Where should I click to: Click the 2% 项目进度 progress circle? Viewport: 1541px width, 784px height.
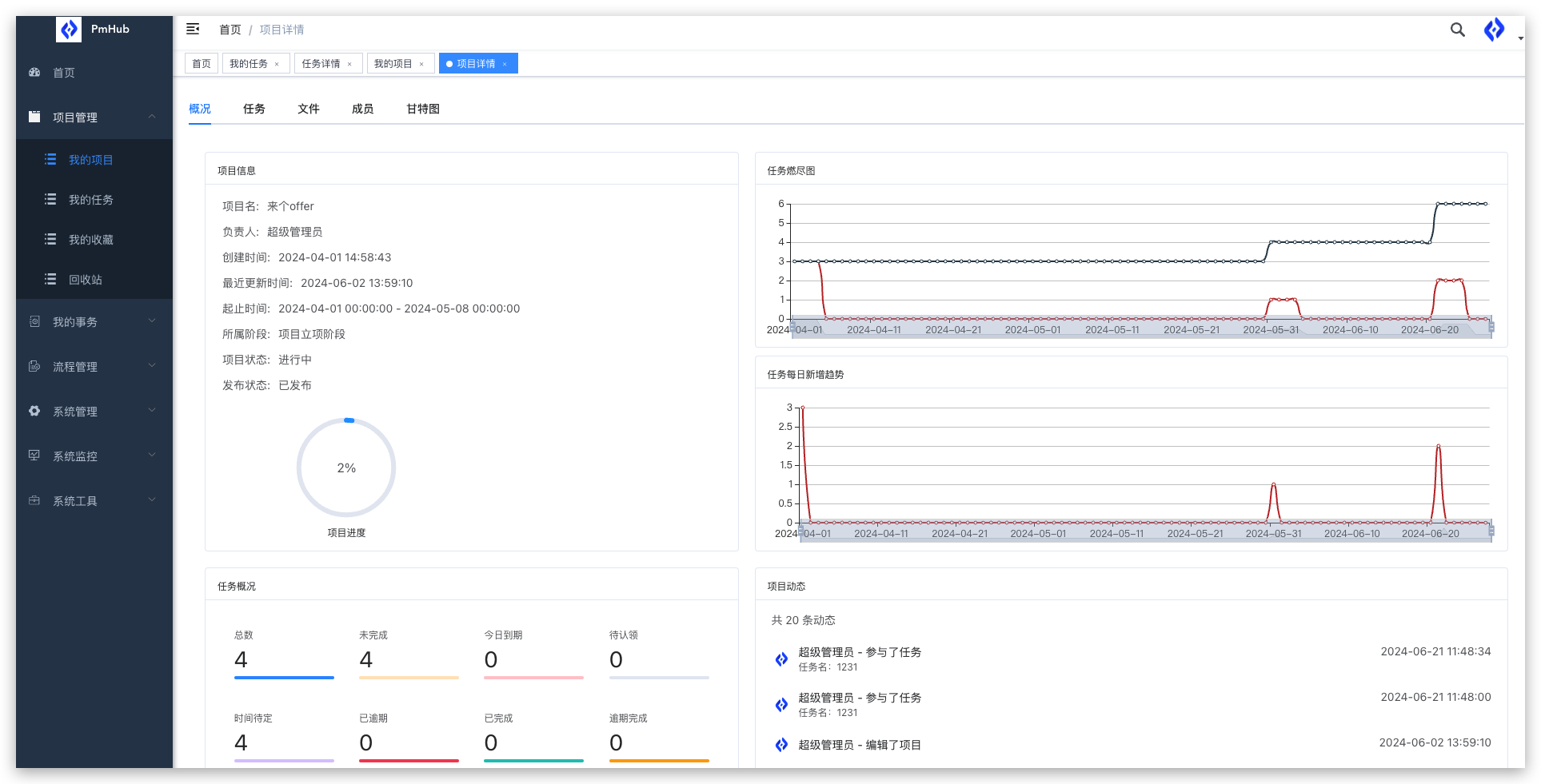click(346, 468)
